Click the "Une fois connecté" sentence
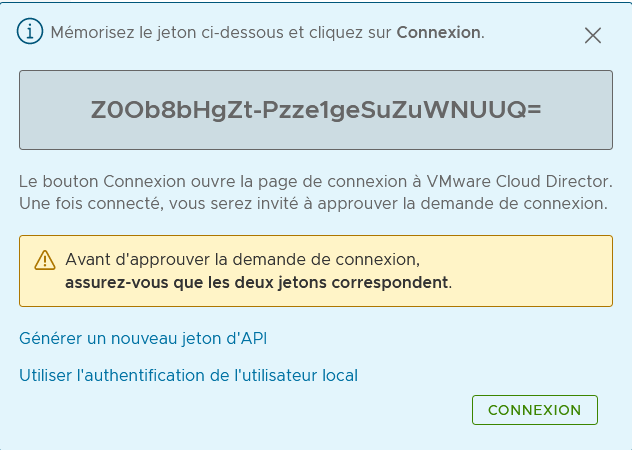The height and width of the screenshot is (450, 632). (x=82, y=203)
